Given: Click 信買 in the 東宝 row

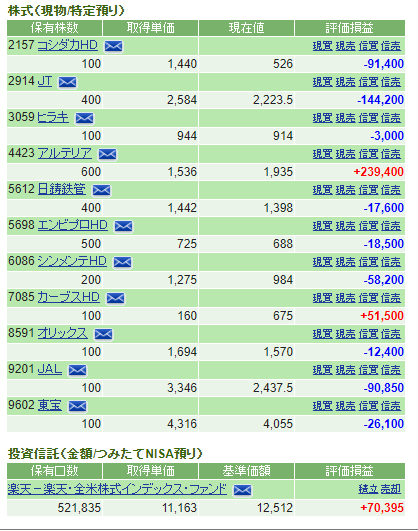Looking at the screenshot, I should (368, 406).
